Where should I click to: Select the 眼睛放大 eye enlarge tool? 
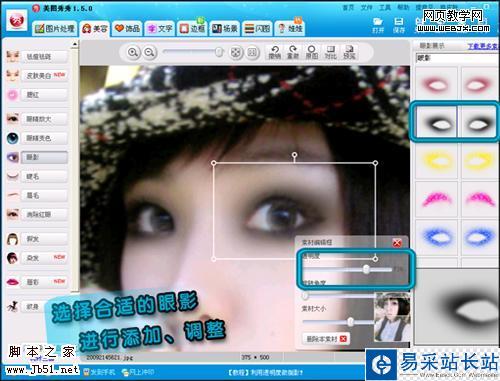[x=38, y=119]
